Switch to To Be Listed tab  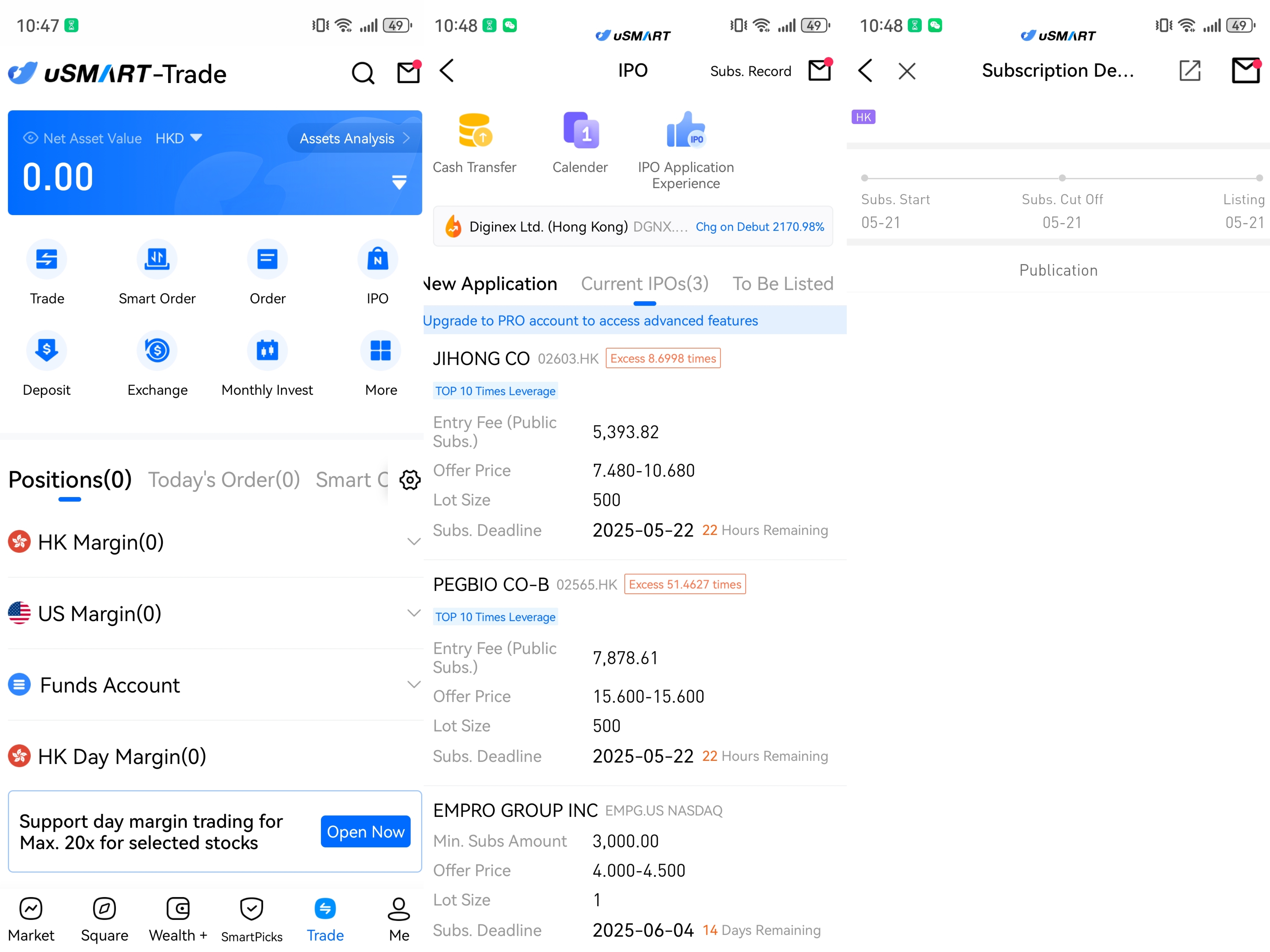783,284
